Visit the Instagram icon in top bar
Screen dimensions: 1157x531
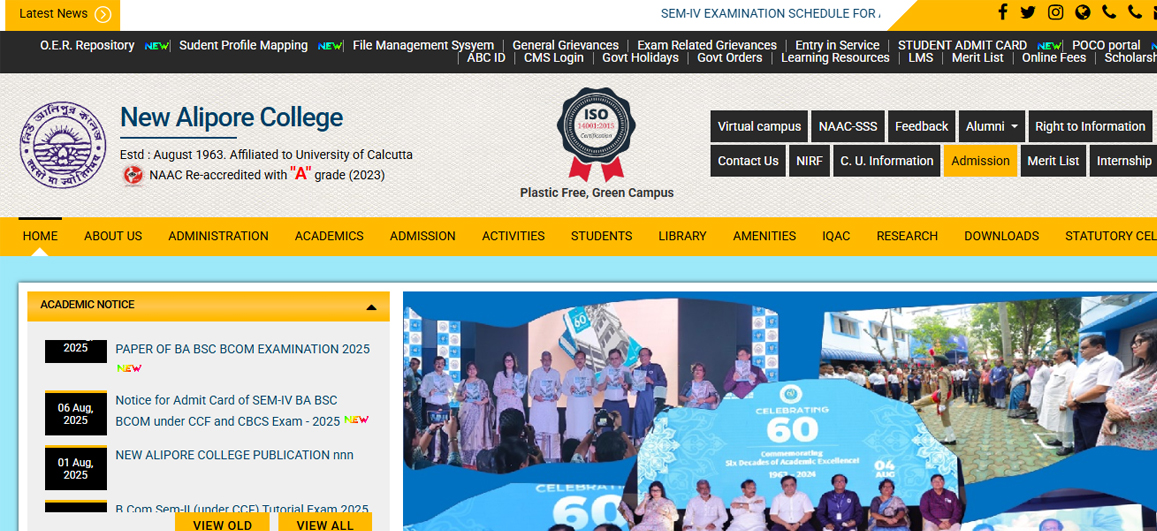(x=1056, y=12)
